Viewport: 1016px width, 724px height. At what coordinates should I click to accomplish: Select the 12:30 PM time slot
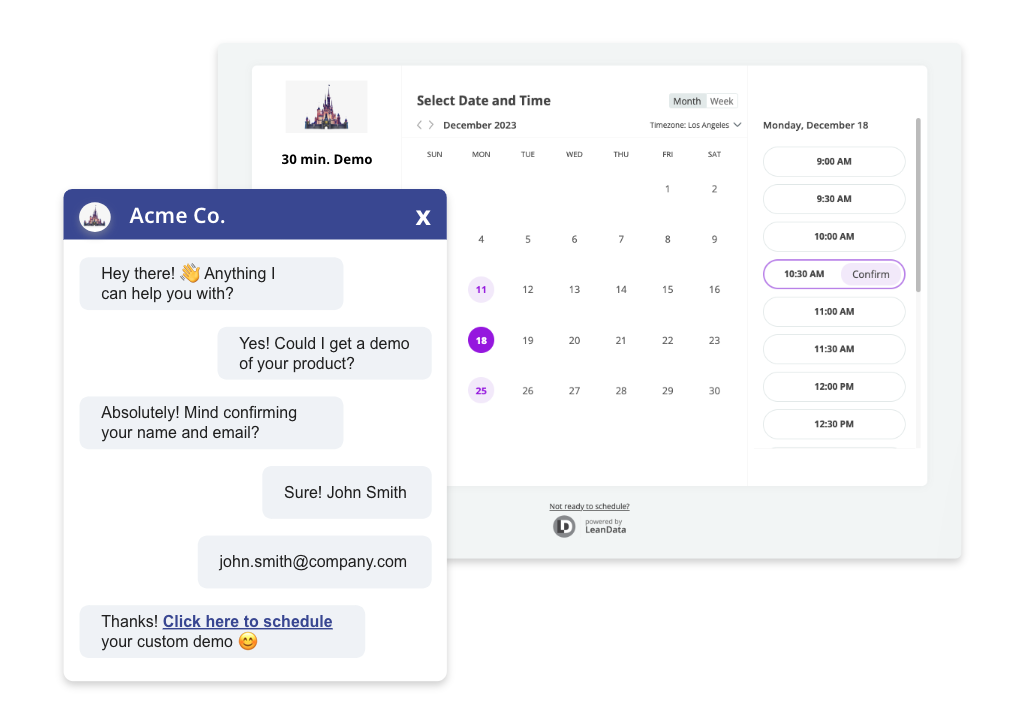tap(833, 424)
